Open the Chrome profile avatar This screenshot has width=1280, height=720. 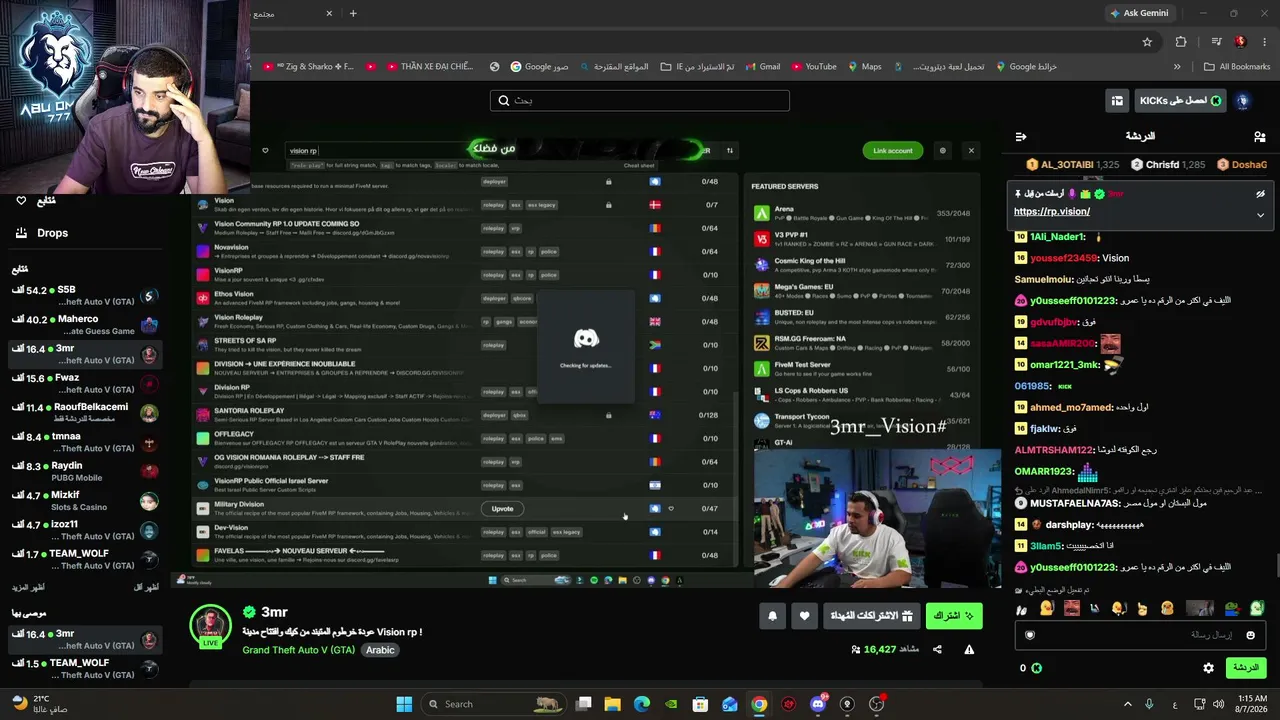(1240, 42)
